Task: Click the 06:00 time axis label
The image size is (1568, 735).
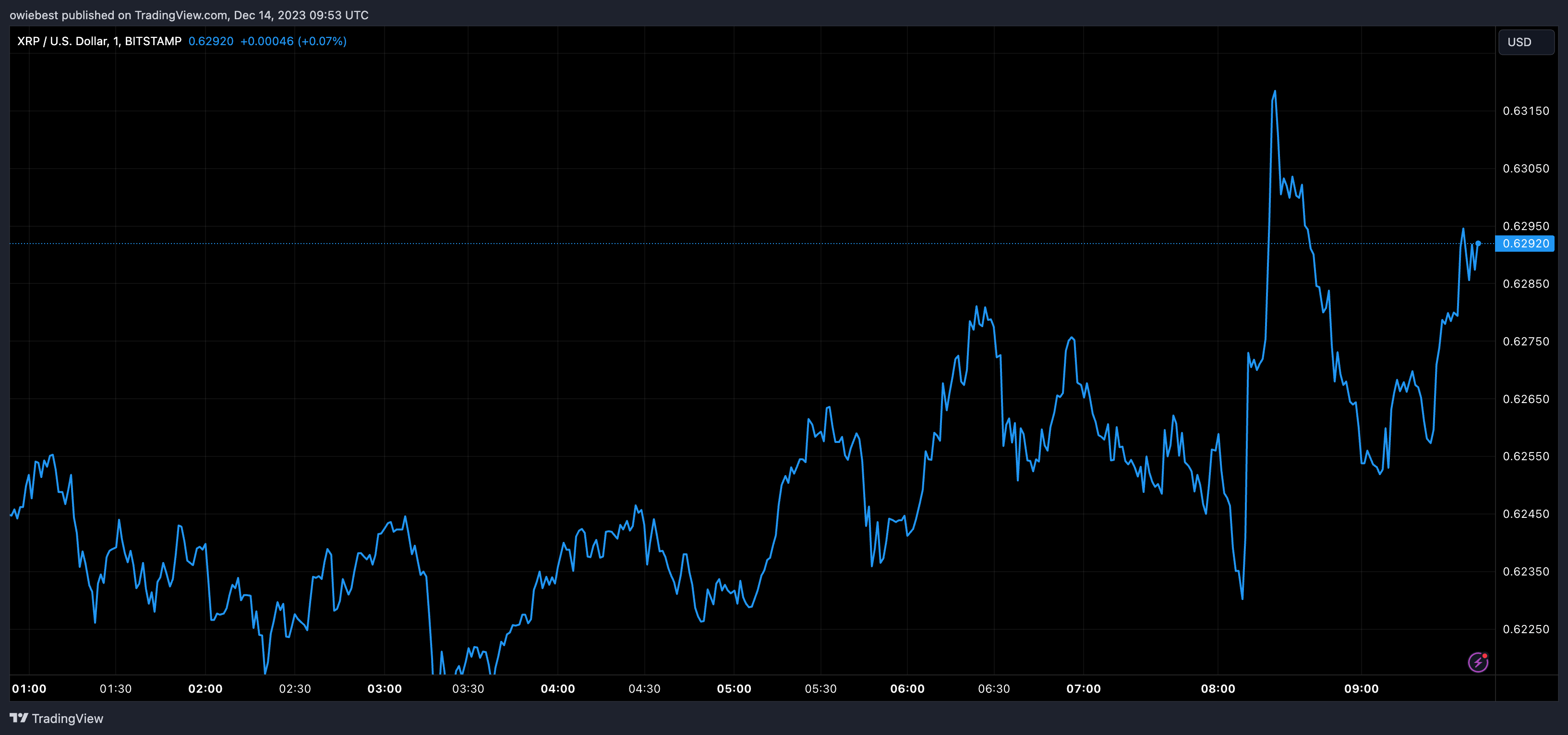Action: [x=907, y=689]
